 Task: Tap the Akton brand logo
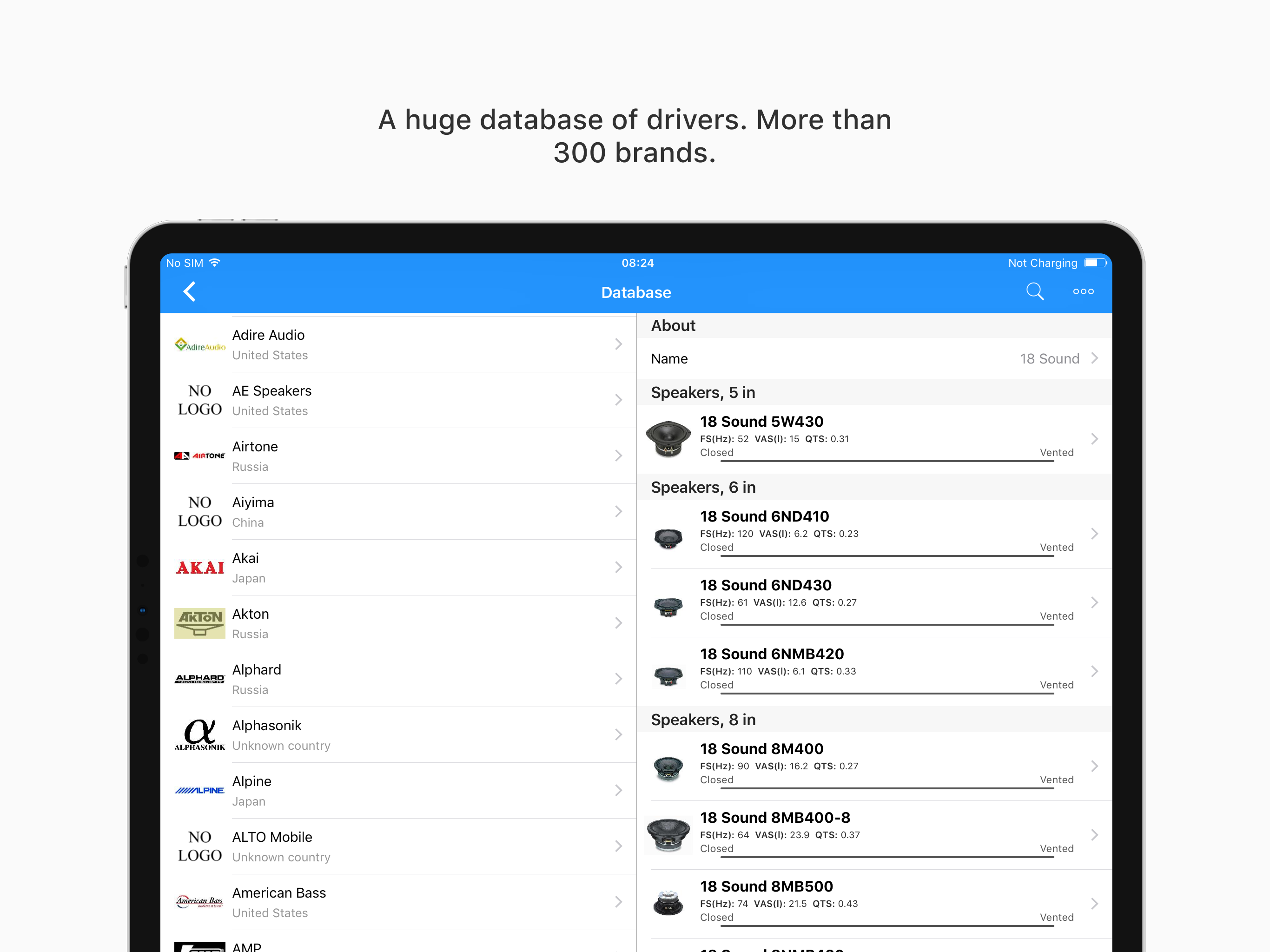[x=199, y=623]
